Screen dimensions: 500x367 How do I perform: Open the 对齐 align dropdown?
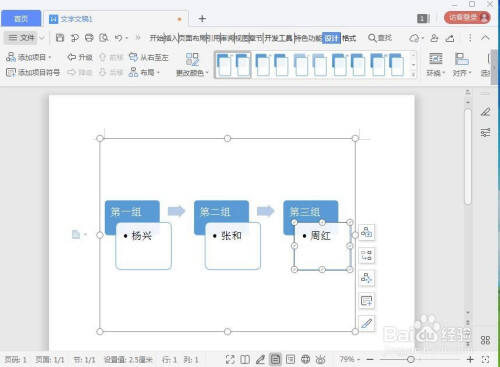pos(462,65)
